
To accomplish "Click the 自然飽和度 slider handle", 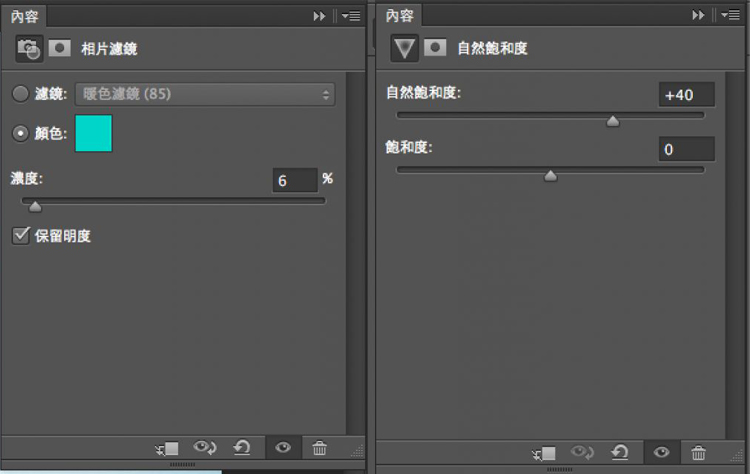I will [x=613, y=121].
